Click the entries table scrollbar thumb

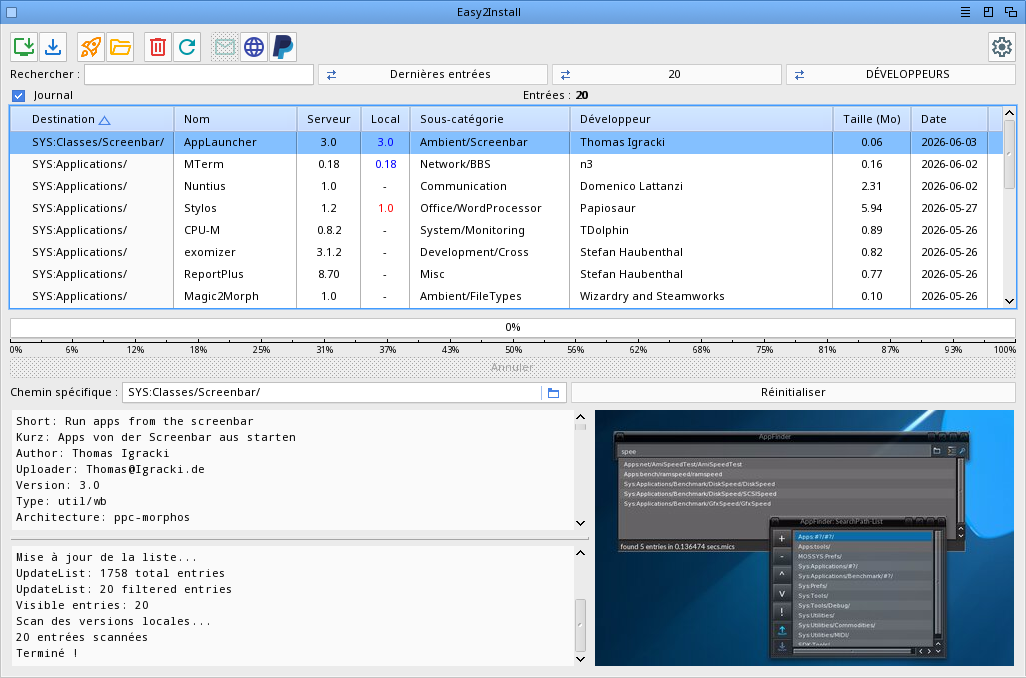coord(1009,154)
